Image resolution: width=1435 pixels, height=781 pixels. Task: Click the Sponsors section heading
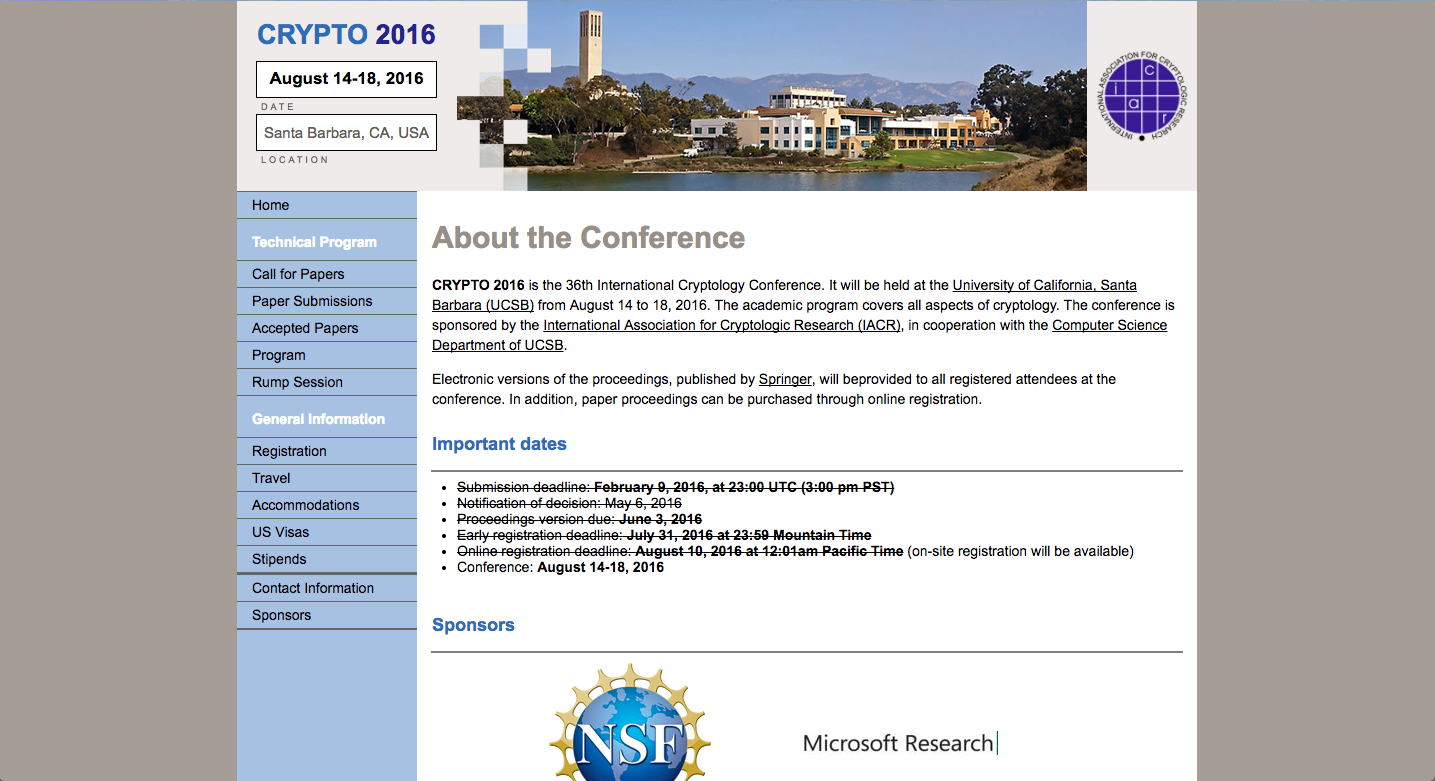tap(473, 625)
